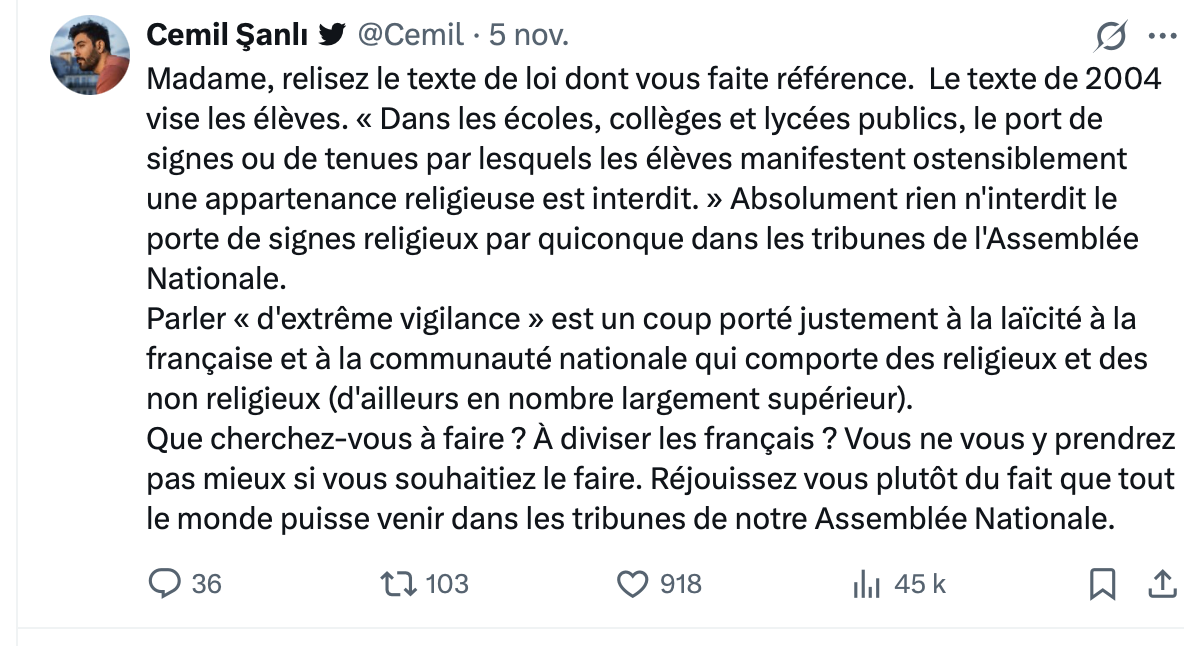Open the @Cemil handle link
Image resolution: width=1184 pixels, height=646 pixels.
pyautogui.click(x=411, y=35)
